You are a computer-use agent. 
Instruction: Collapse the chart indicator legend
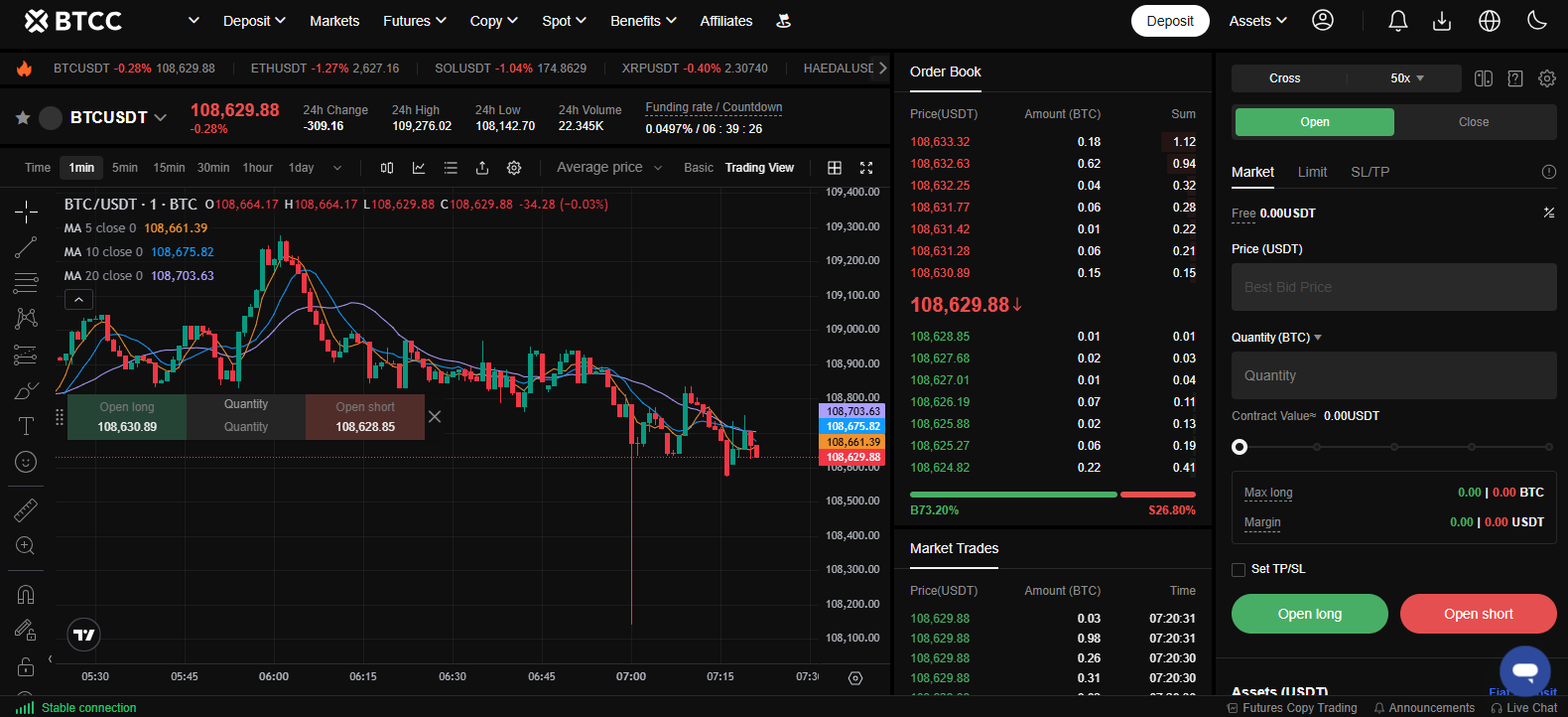coord(78,299)
